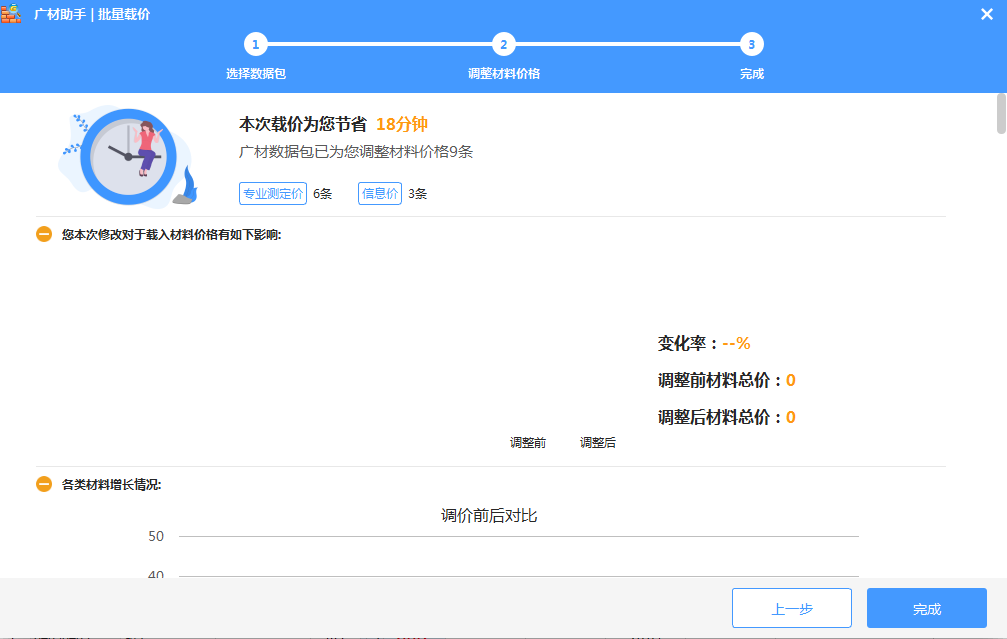This screenshot has width=1007, height=639.
Task: Close the 批量载价 dialog window
Action: tap(986, 14)
